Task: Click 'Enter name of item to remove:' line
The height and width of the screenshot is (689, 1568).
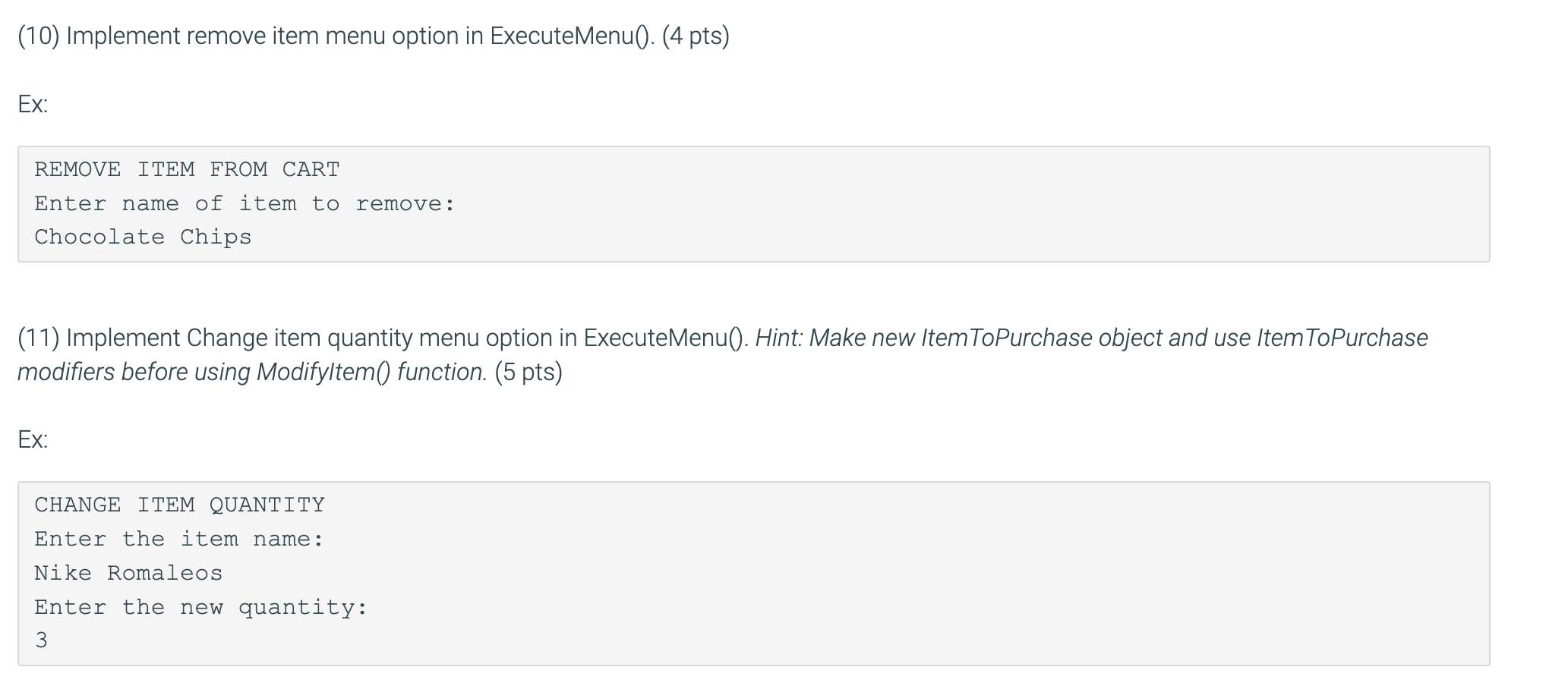Action: pyautogui.click(x=245, y=203)
